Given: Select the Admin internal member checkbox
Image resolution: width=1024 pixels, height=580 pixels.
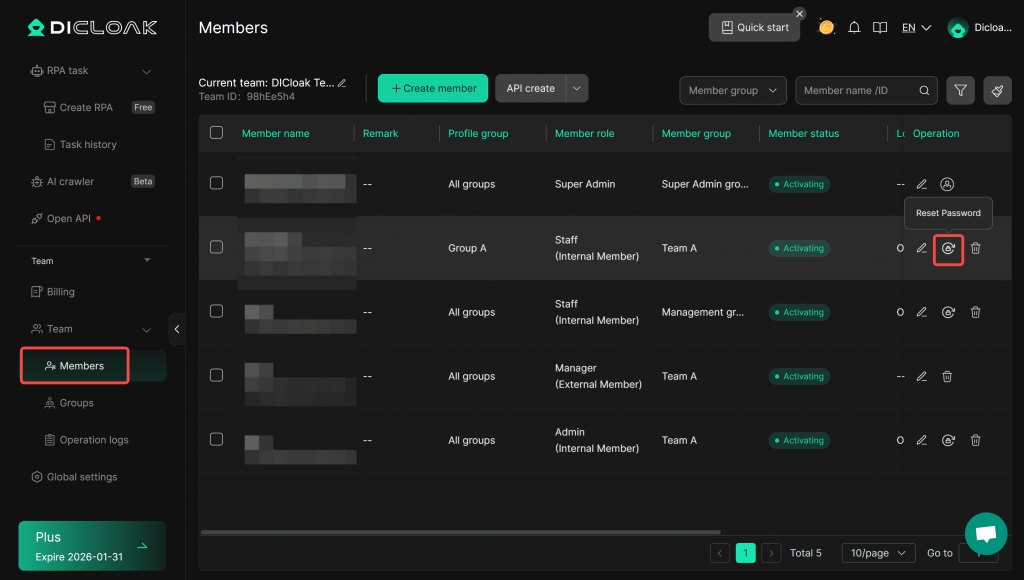Looking at the screenshot, I should click(x=217, y=440).
